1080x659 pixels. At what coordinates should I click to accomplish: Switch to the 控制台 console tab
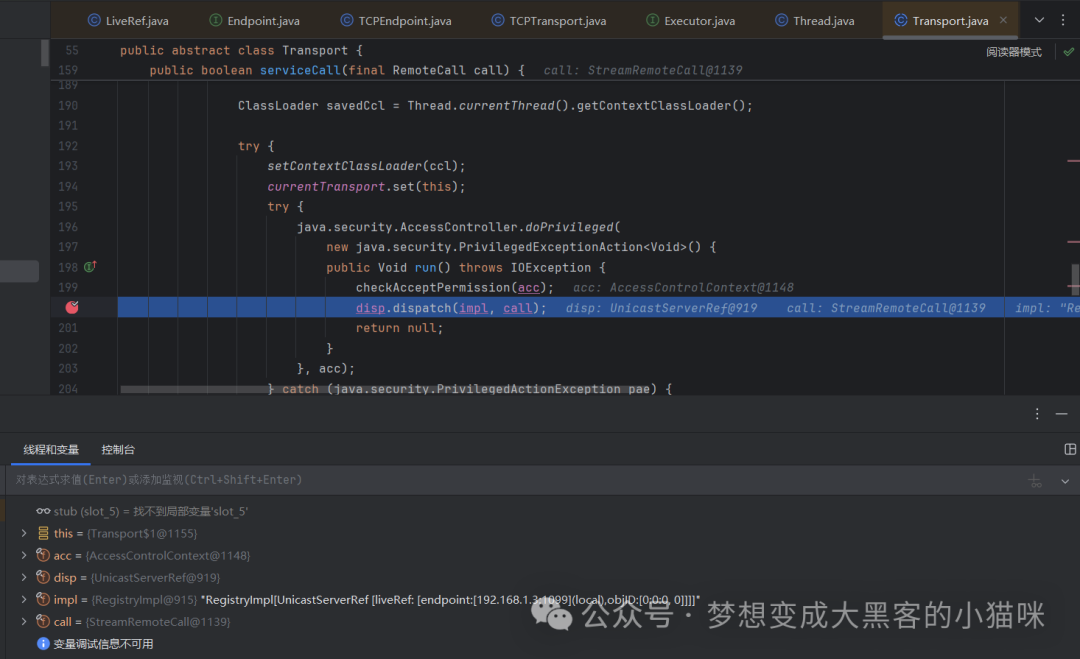118,450
